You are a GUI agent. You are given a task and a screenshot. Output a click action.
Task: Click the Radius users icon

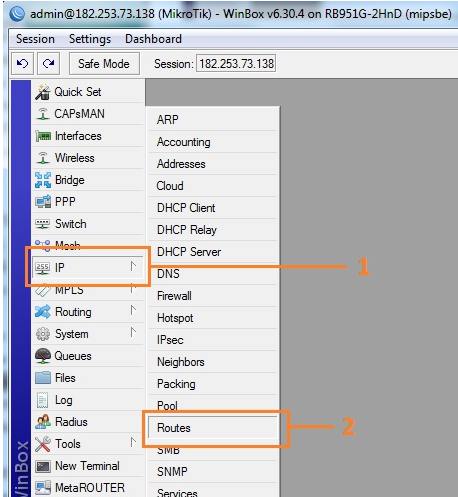tap(43, 422)
